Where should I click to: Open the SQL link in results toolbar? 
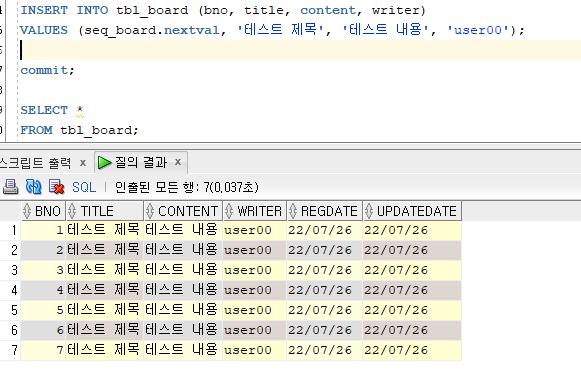(84, 187)
